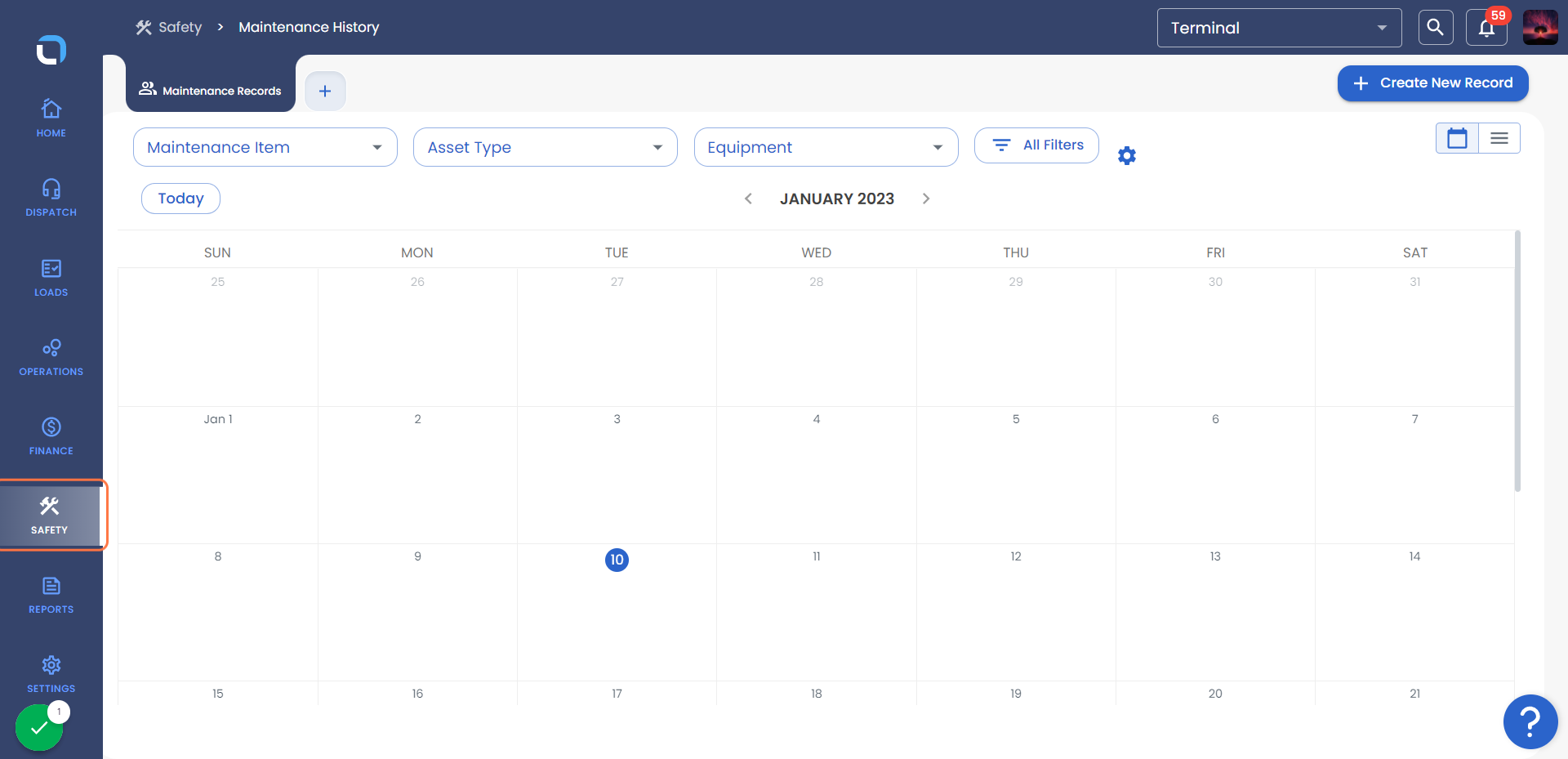Click the app logo at top left
The image size is (1568, 759).
point(51,50)
